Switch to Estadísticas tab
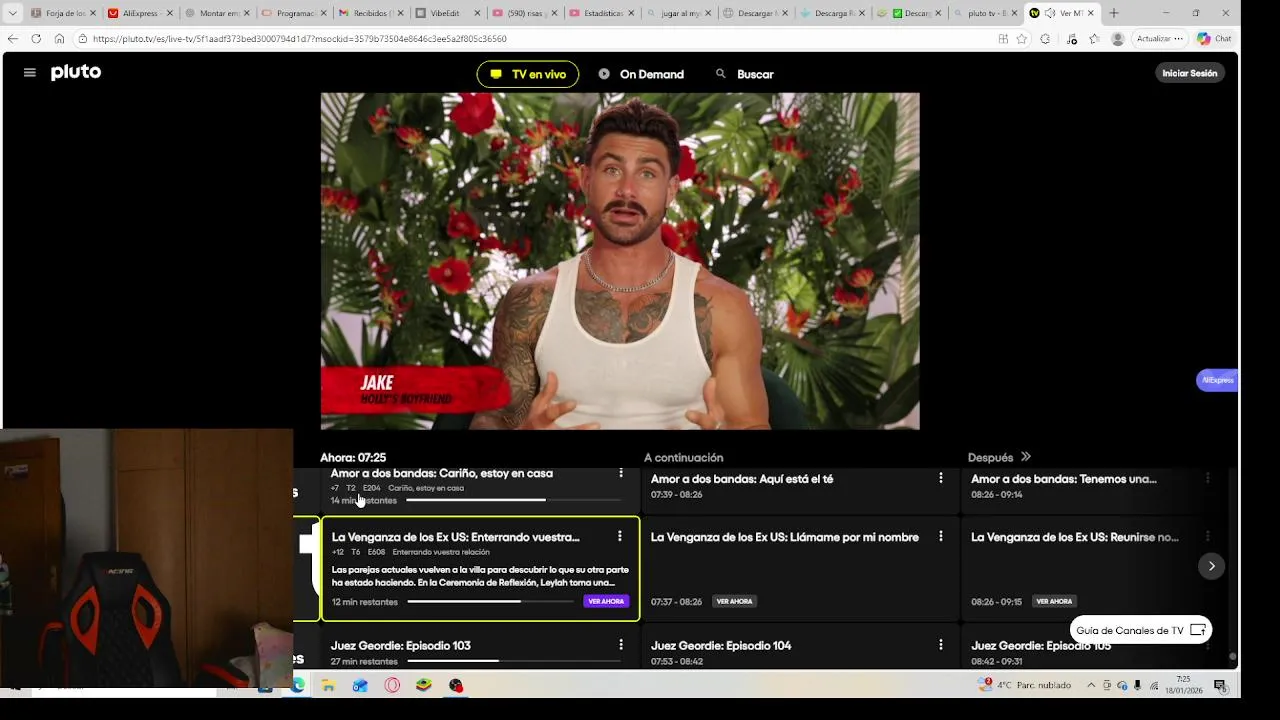 pos(602,13)
